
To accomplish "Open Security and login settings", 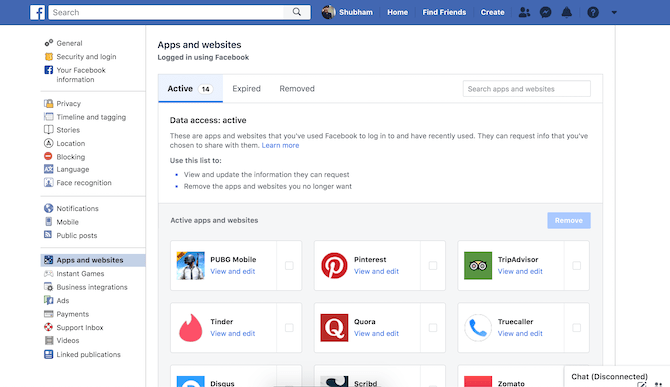I will 86,56.
